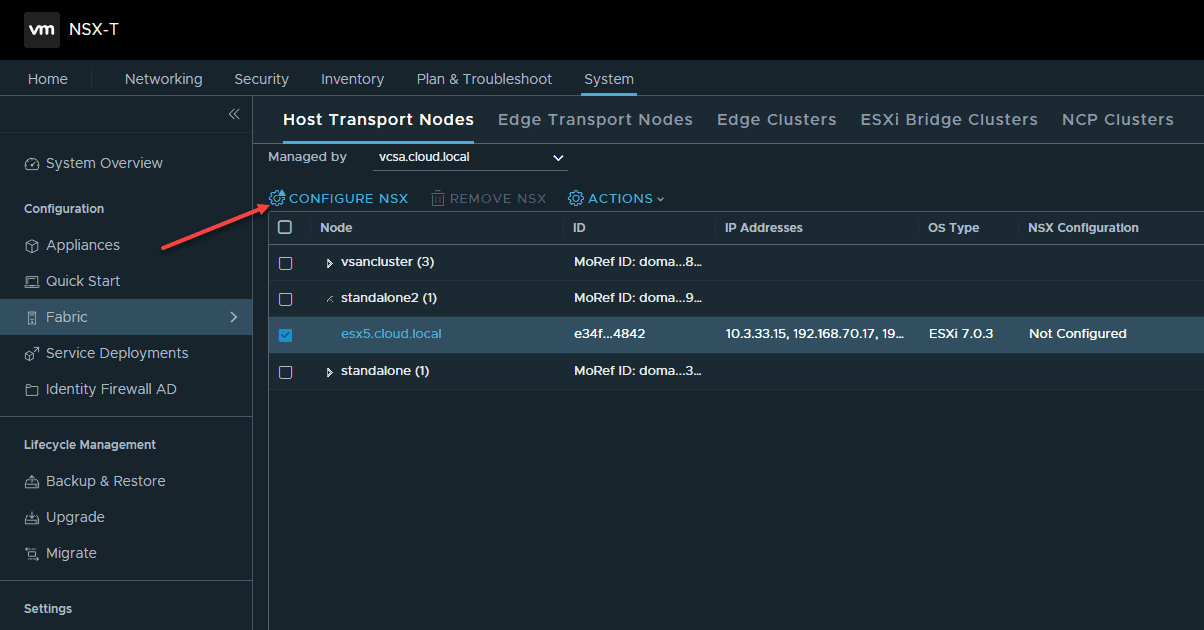The height and width of the screenshot is (630, 1204).
Task: Check the select-all checkbox in table header
Action: (x=285, y=227)
